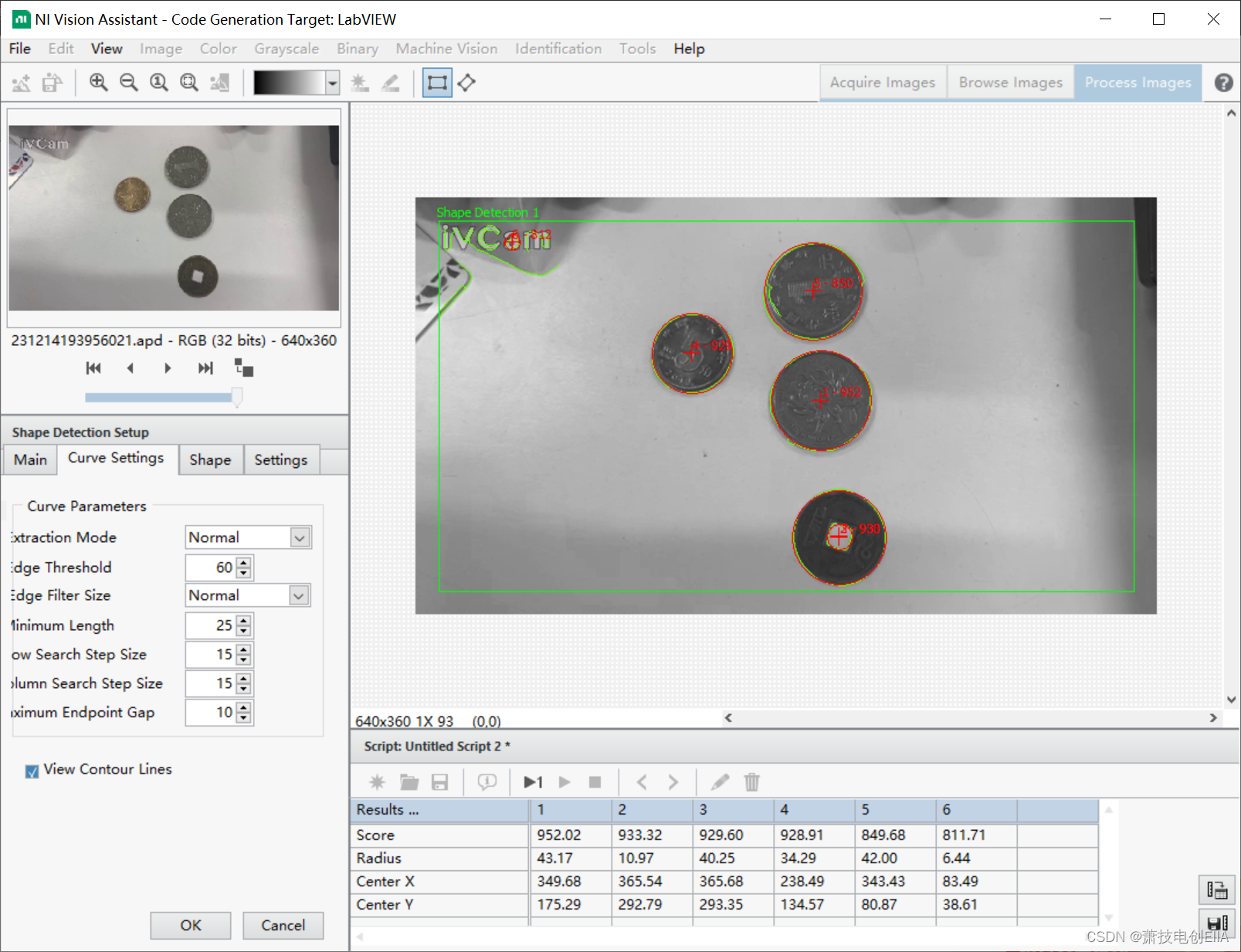1241x952 pixels.
Task: Click the next step right chevron
Action: (673, 782)
